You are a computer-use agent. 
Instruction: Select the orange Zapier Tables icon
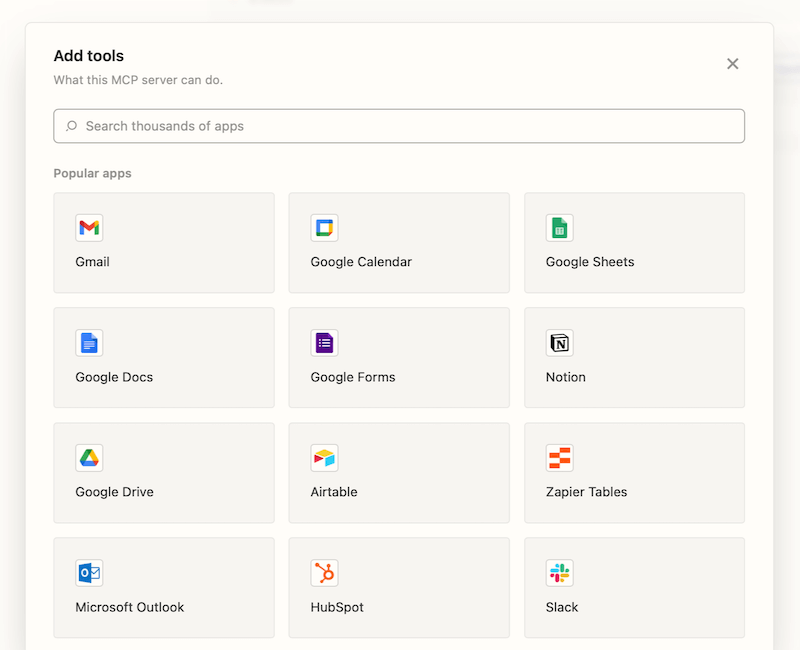[x=560, y=458]
